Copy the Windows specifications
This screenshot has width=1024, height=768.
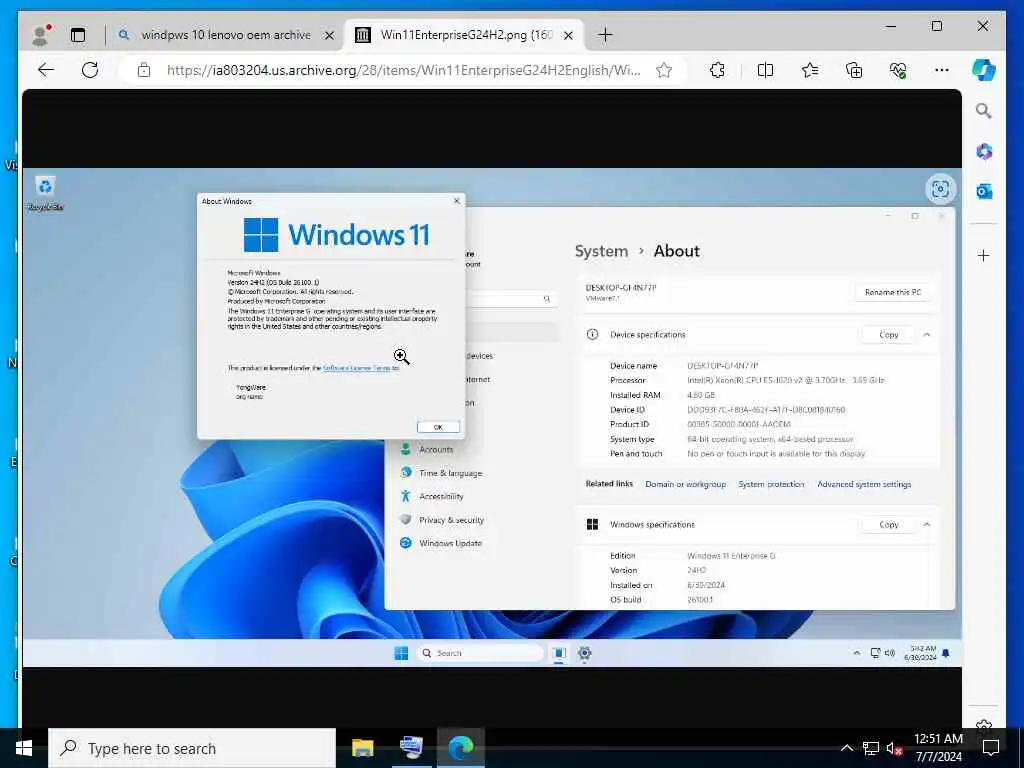coord(888,524)
